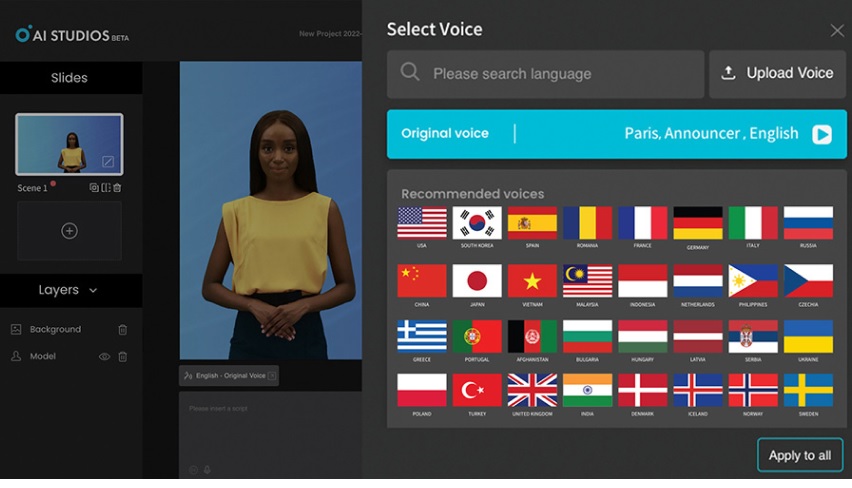Close the Select Voice panel
This screenshot has height=488, width=852.
pos(837,30)
